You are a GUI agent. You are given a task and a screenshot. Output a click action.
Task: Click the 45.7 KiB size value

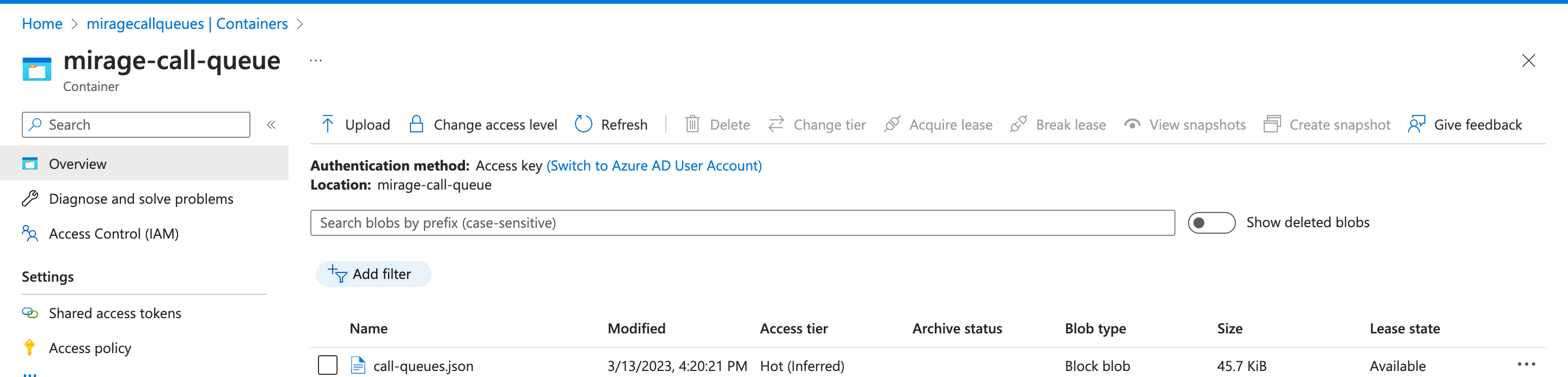tap(1242, 366)
